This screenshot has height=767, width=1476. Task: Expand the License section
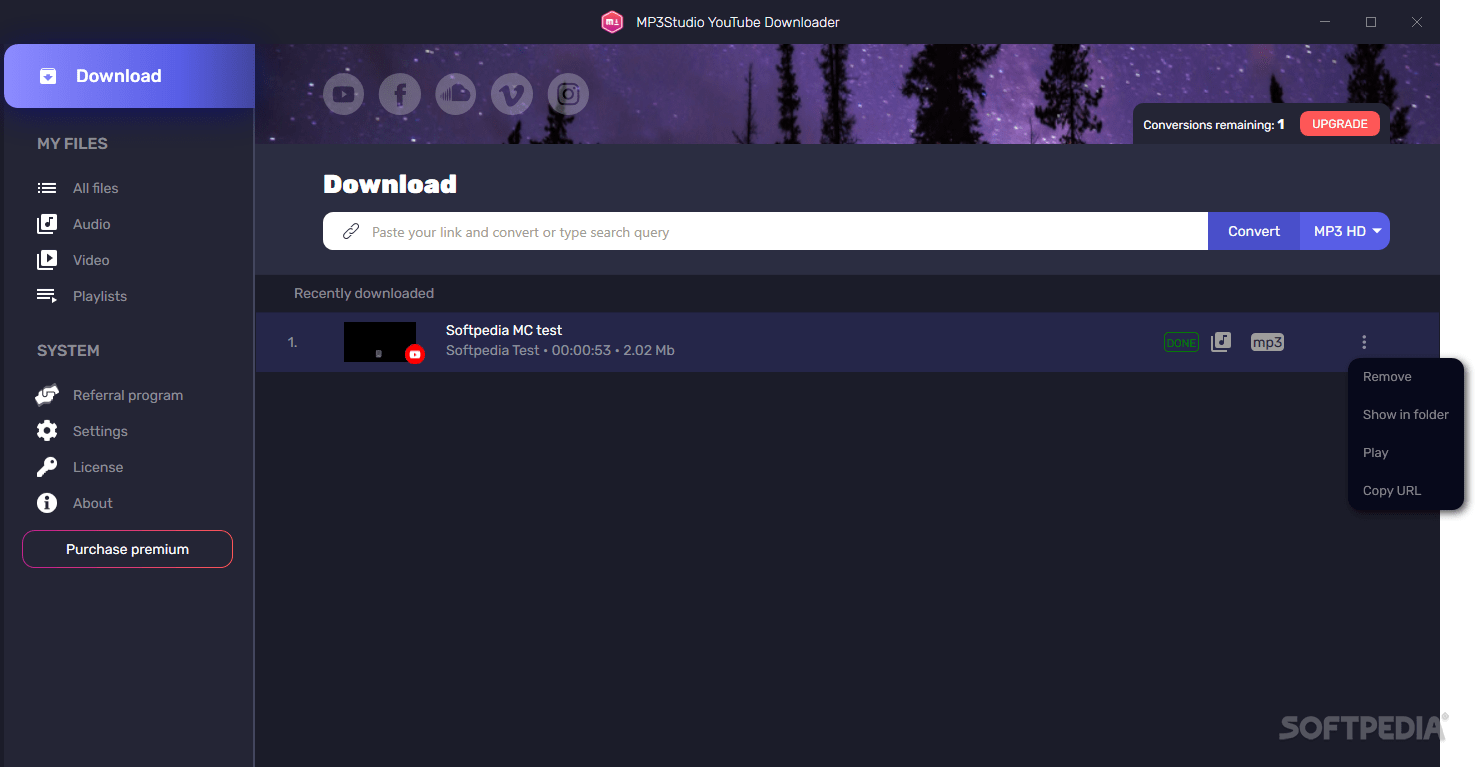click(x=99, y=466)
